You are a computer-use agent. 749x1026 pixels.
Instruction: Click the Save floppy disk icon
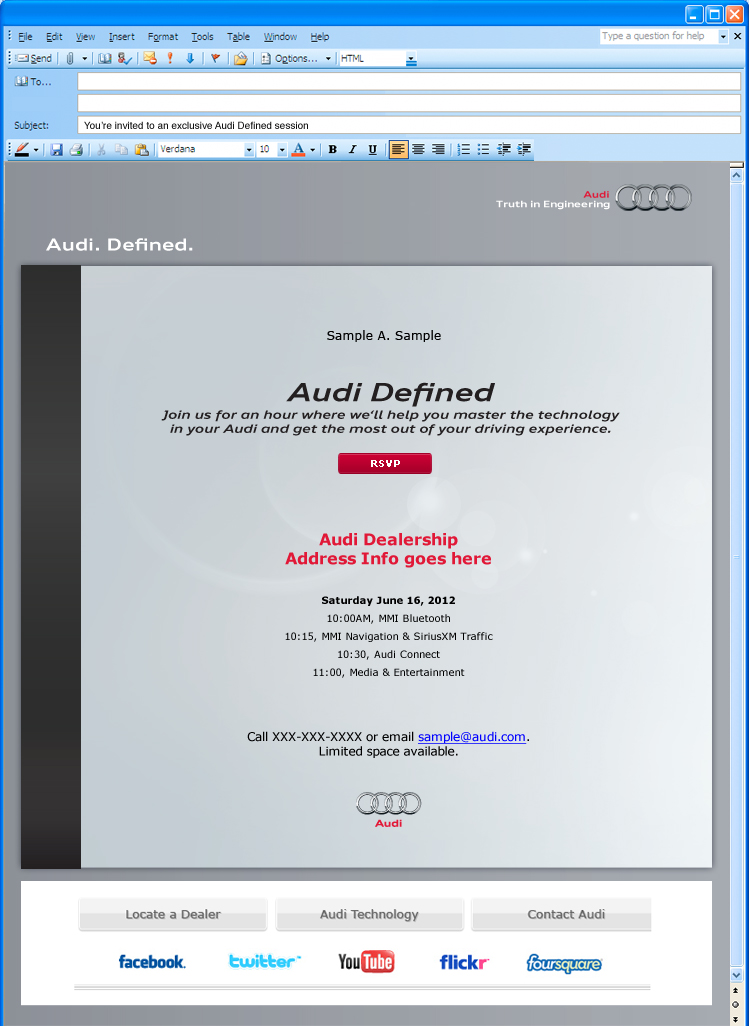click(56, 149)
